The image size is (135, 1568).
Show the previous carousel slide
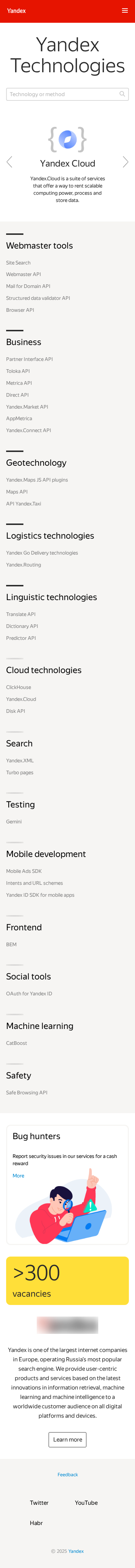pos(9,162)
